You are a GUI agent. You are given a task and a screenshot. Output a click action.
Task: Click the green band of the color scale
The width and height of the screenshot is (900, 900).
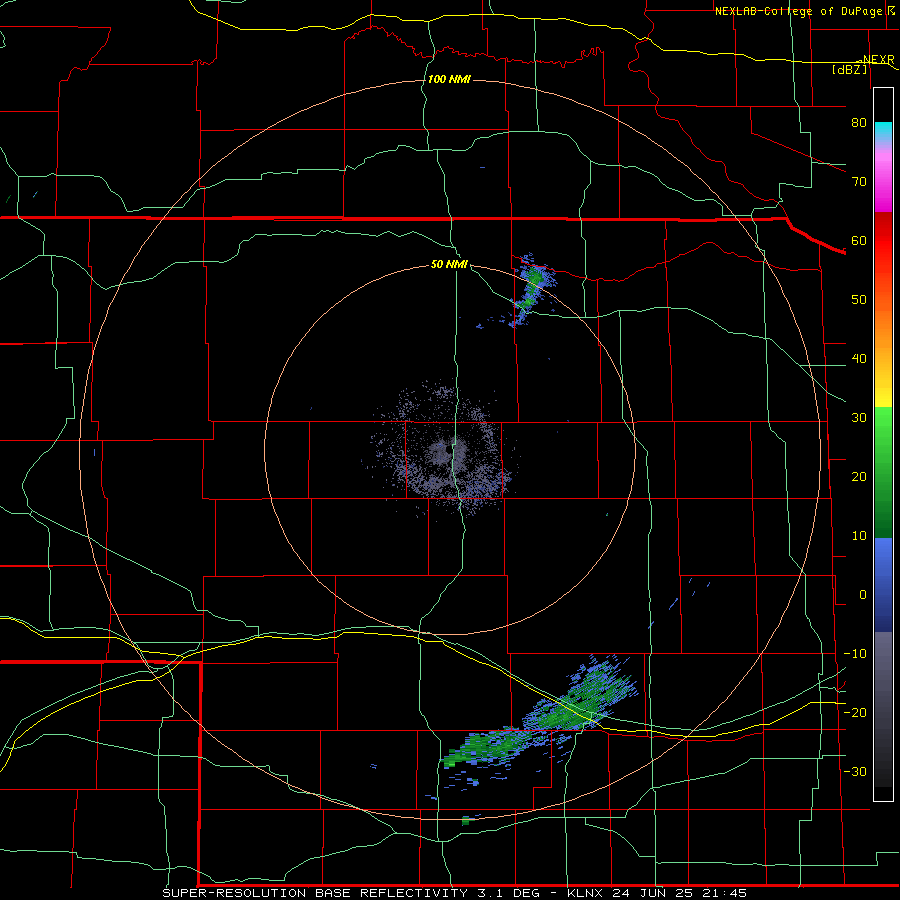click(x=883, y=472)
